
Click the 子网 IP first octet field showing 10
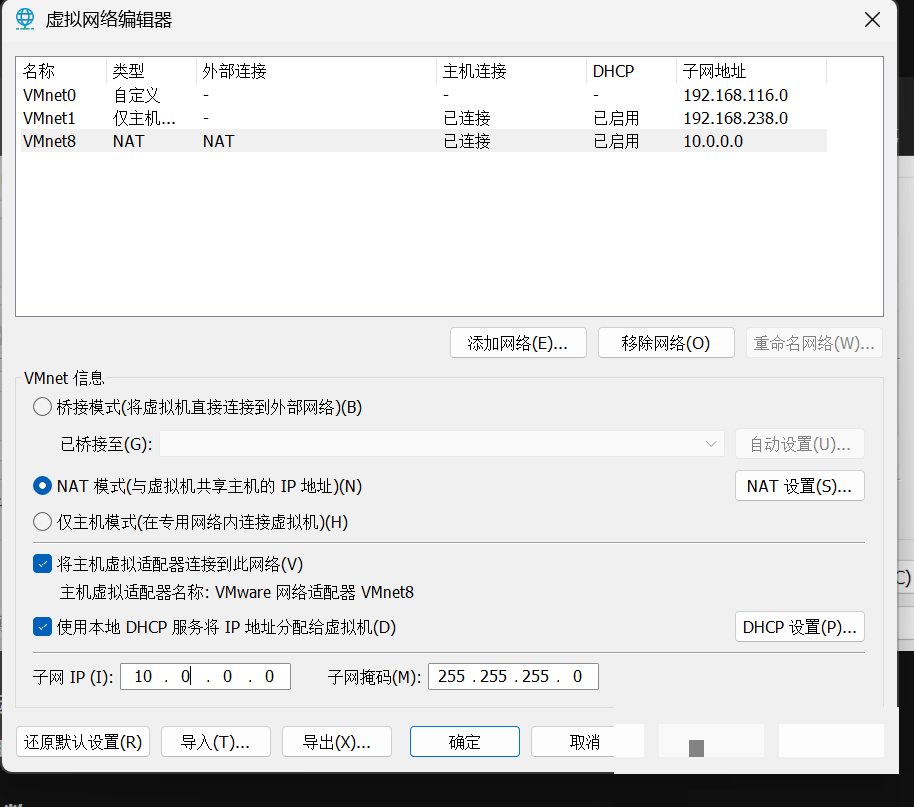(x=143, y=676)
